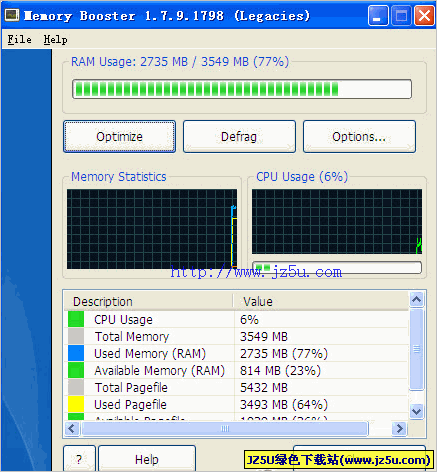The image size is (437, 472).
Task: Click the 814 MB (23%) value cell
Action: 280,371
